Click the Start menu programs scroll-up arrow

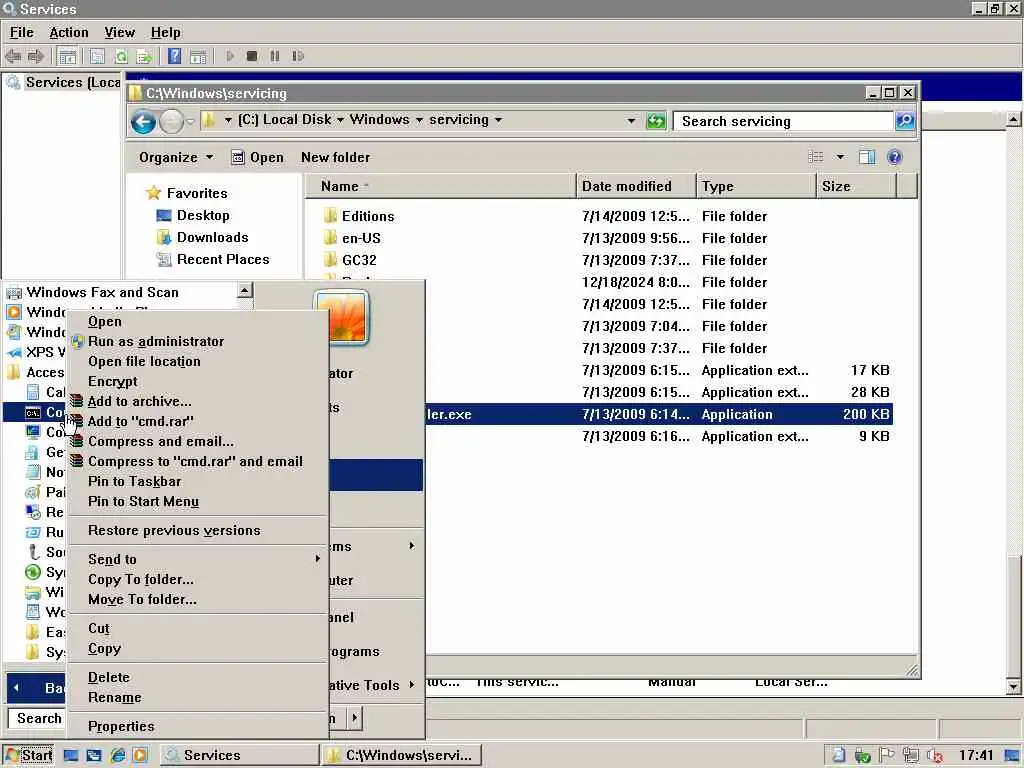[x=244, y=290]
